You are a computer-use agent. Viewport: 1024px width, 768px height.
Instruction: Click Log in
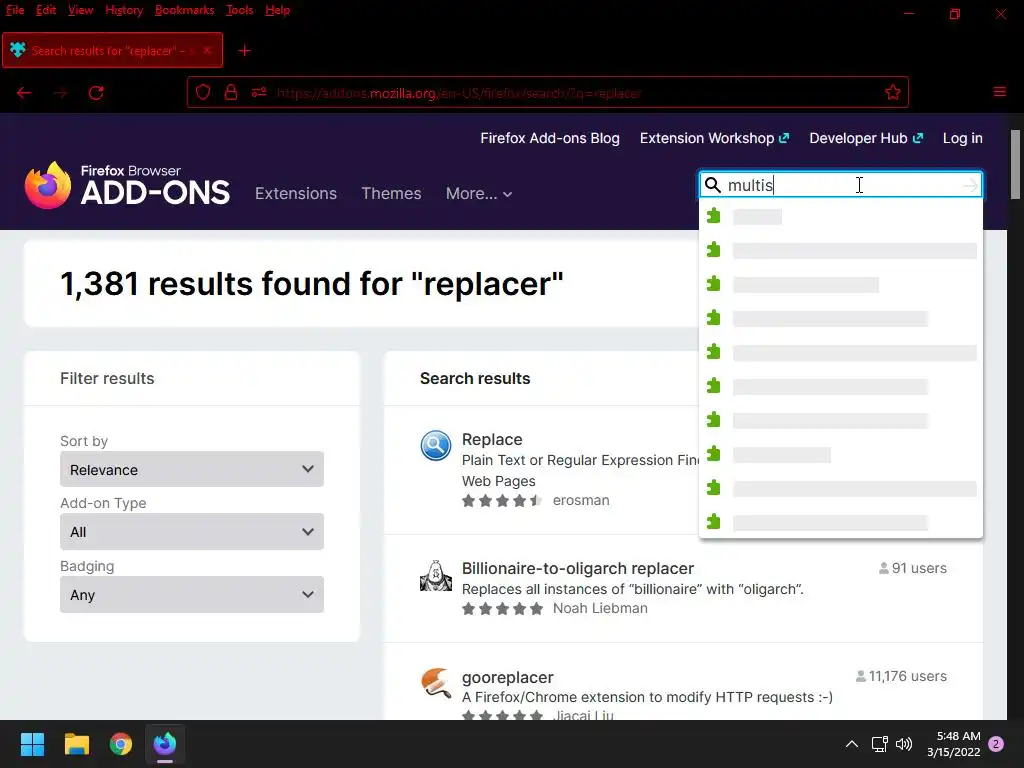click(963, 138)
